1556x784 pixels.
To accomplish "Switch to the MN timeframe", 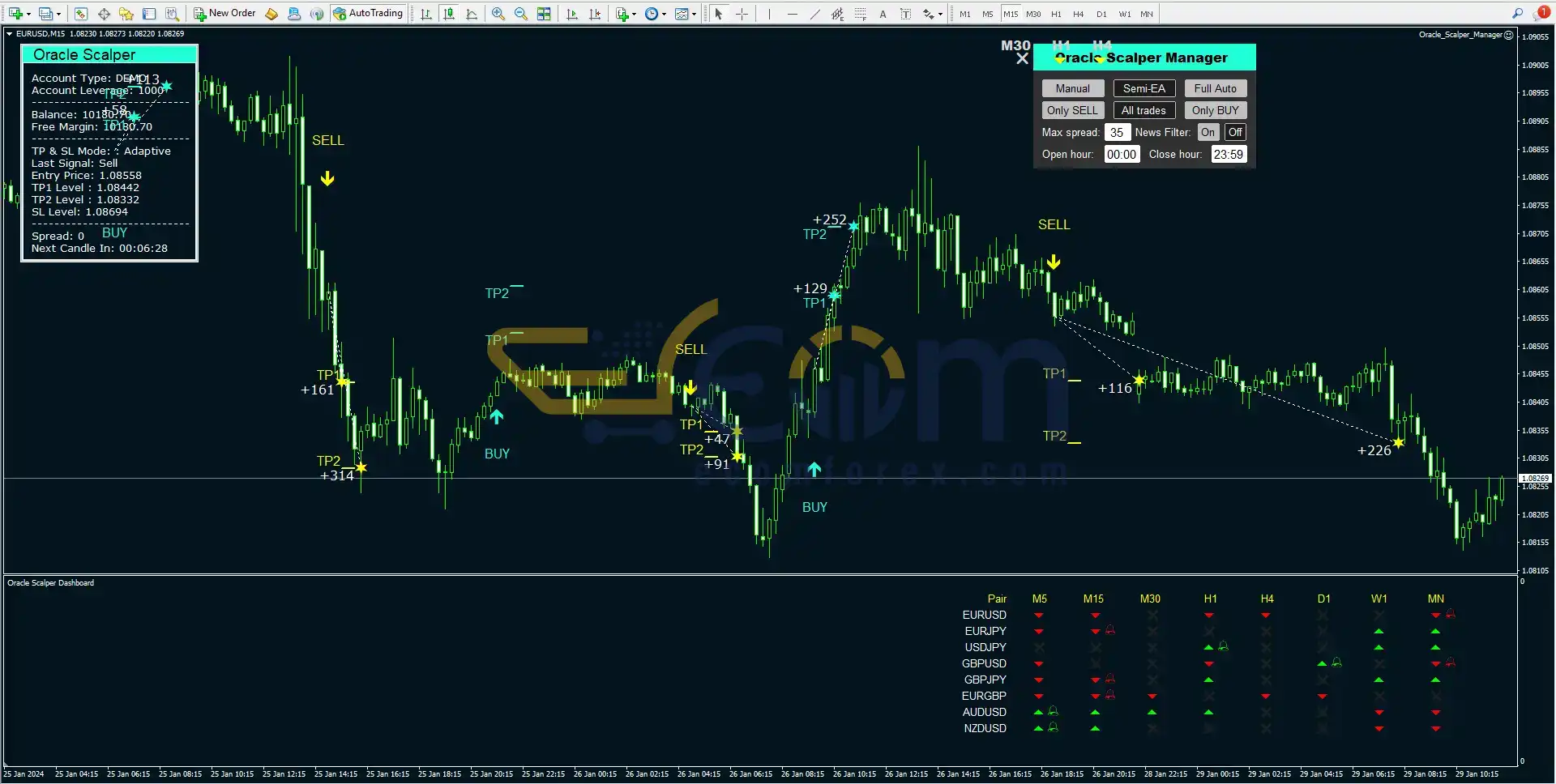I will 1147,14.
